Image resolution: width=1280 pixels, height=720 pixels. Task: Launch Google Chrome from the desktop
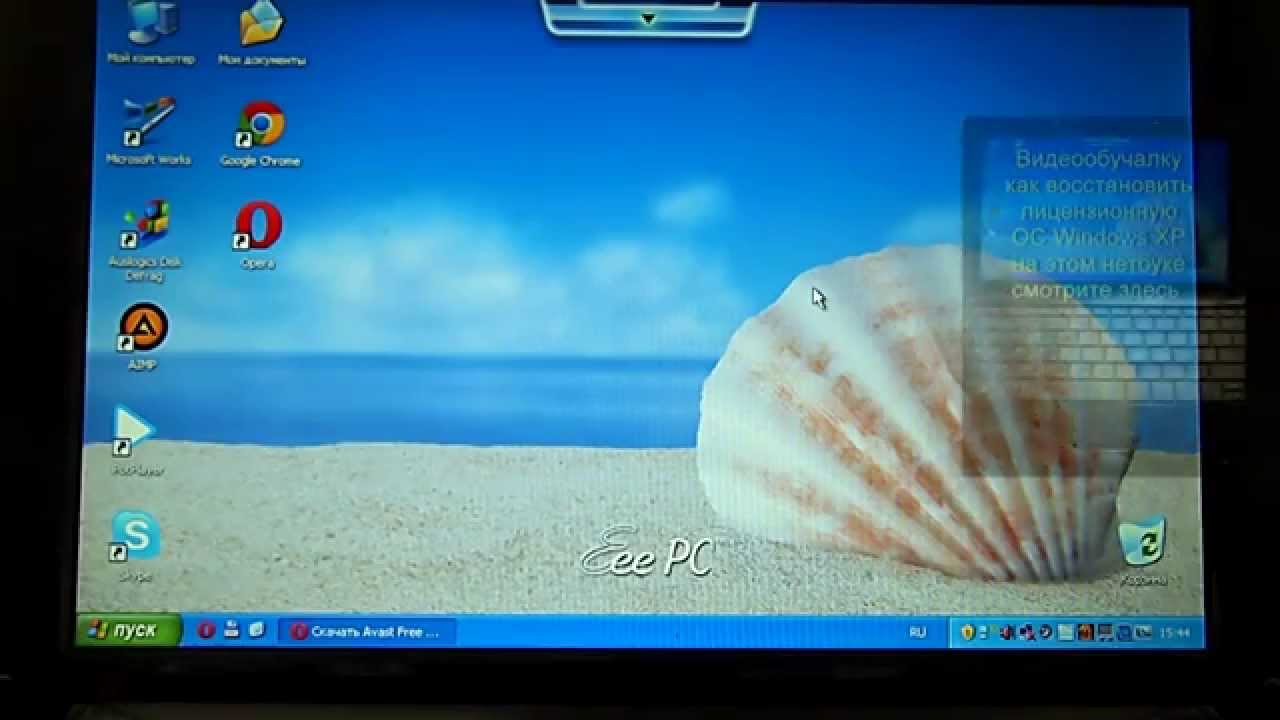click(260, 133)
